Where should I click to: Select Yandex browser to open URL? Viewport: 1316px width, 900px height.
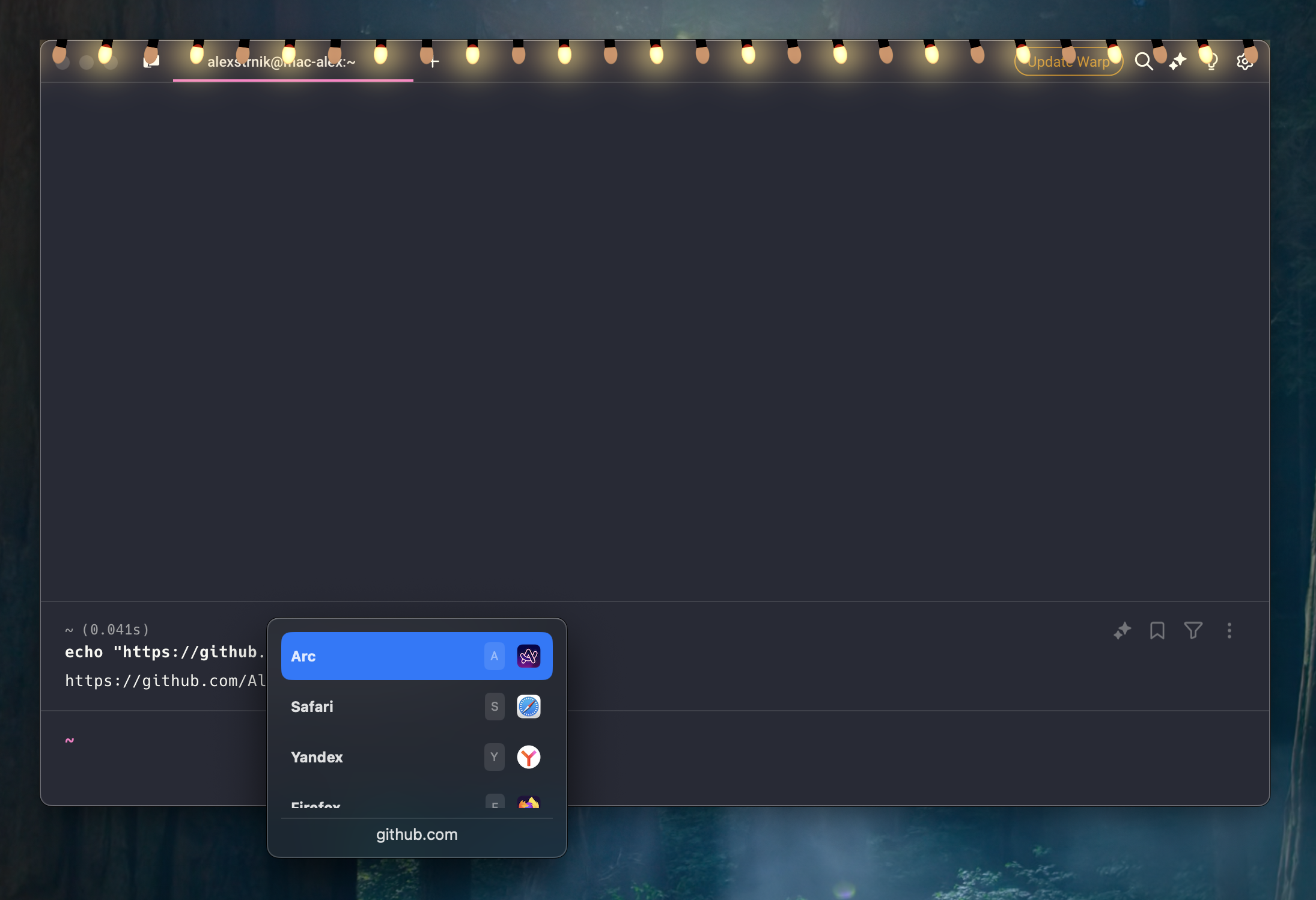415,756
